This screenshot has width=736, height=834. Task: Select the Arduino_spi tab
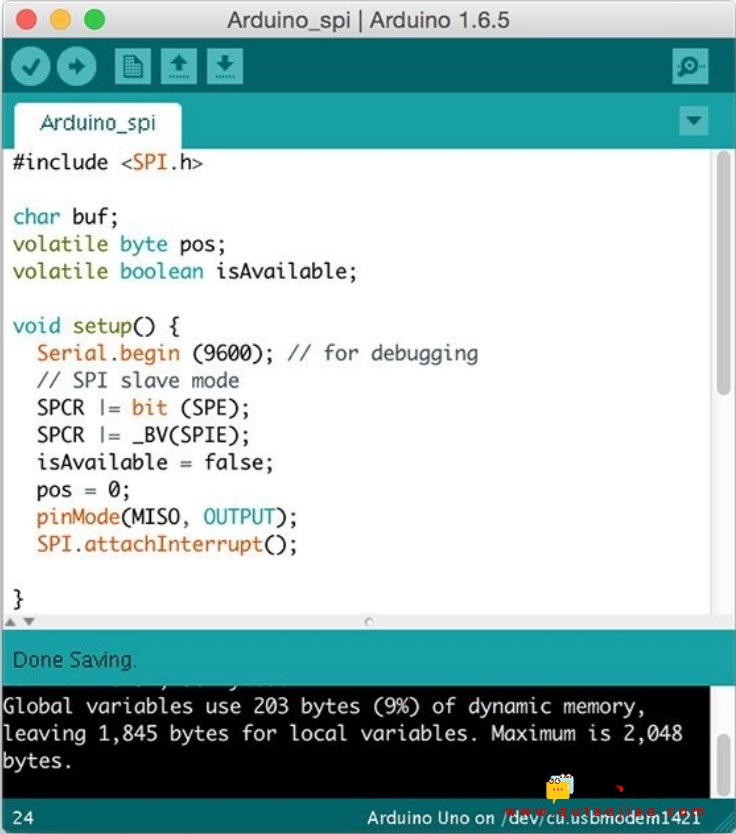coord(97,124)
